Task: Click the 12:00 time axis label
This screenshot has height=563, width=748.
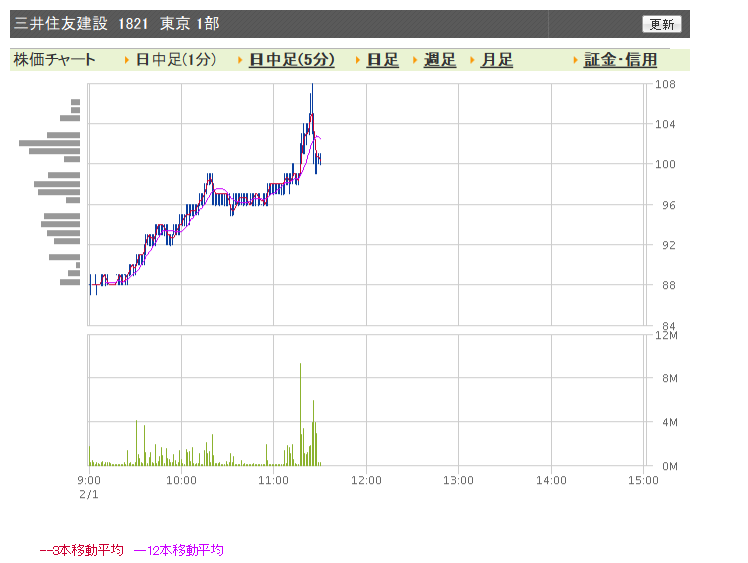Action: click(366, 480)
